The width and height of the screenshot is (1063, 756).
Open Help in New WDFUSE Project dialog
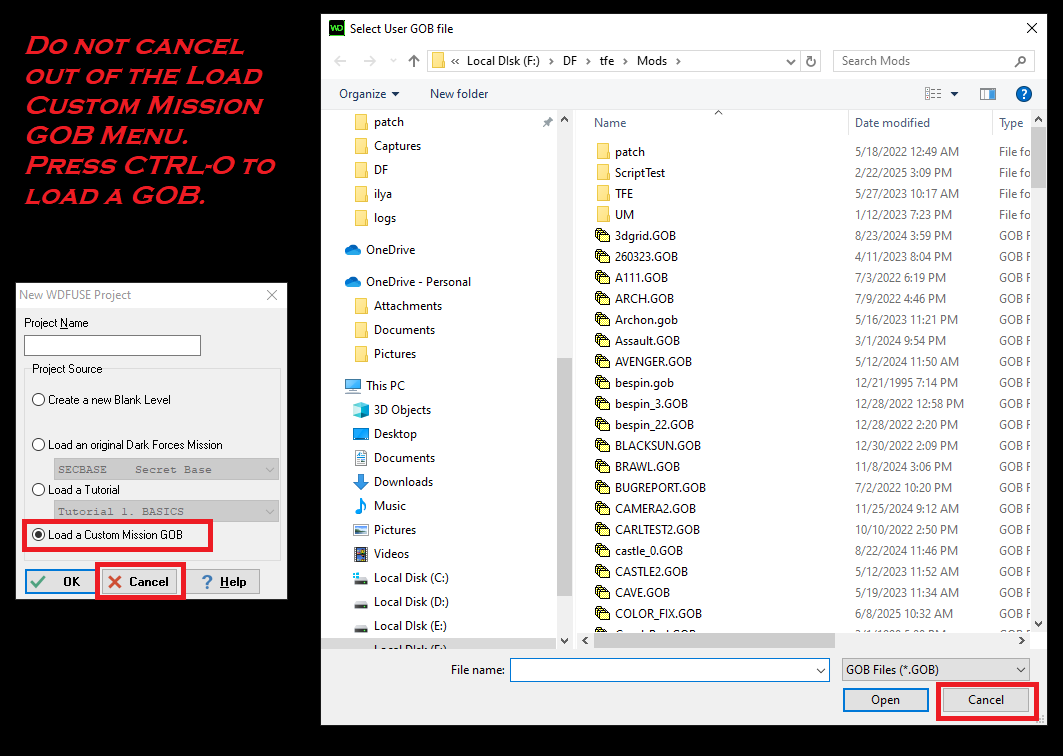(x=222, y=582)
